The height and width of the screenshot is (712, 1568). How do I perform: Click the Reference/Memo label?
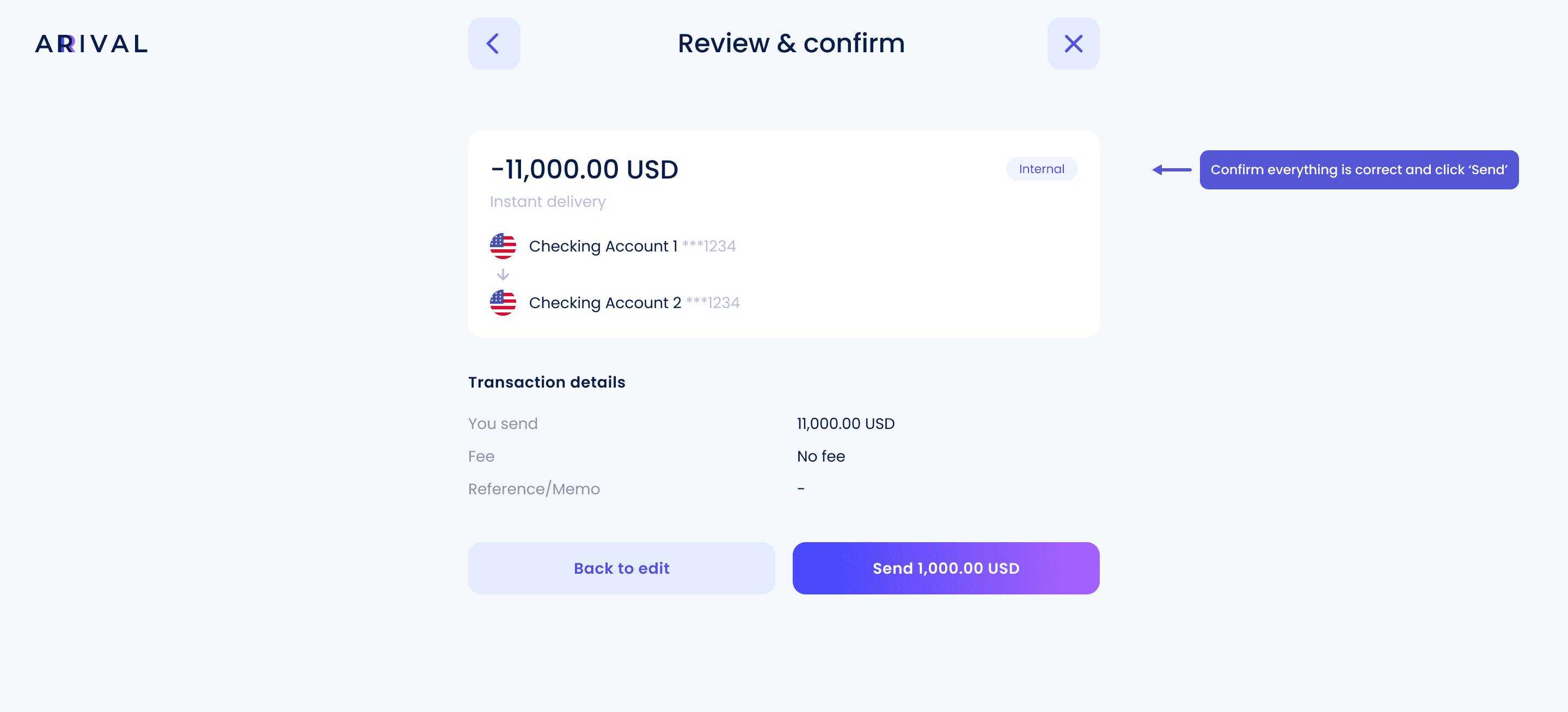tap(534, 489)
